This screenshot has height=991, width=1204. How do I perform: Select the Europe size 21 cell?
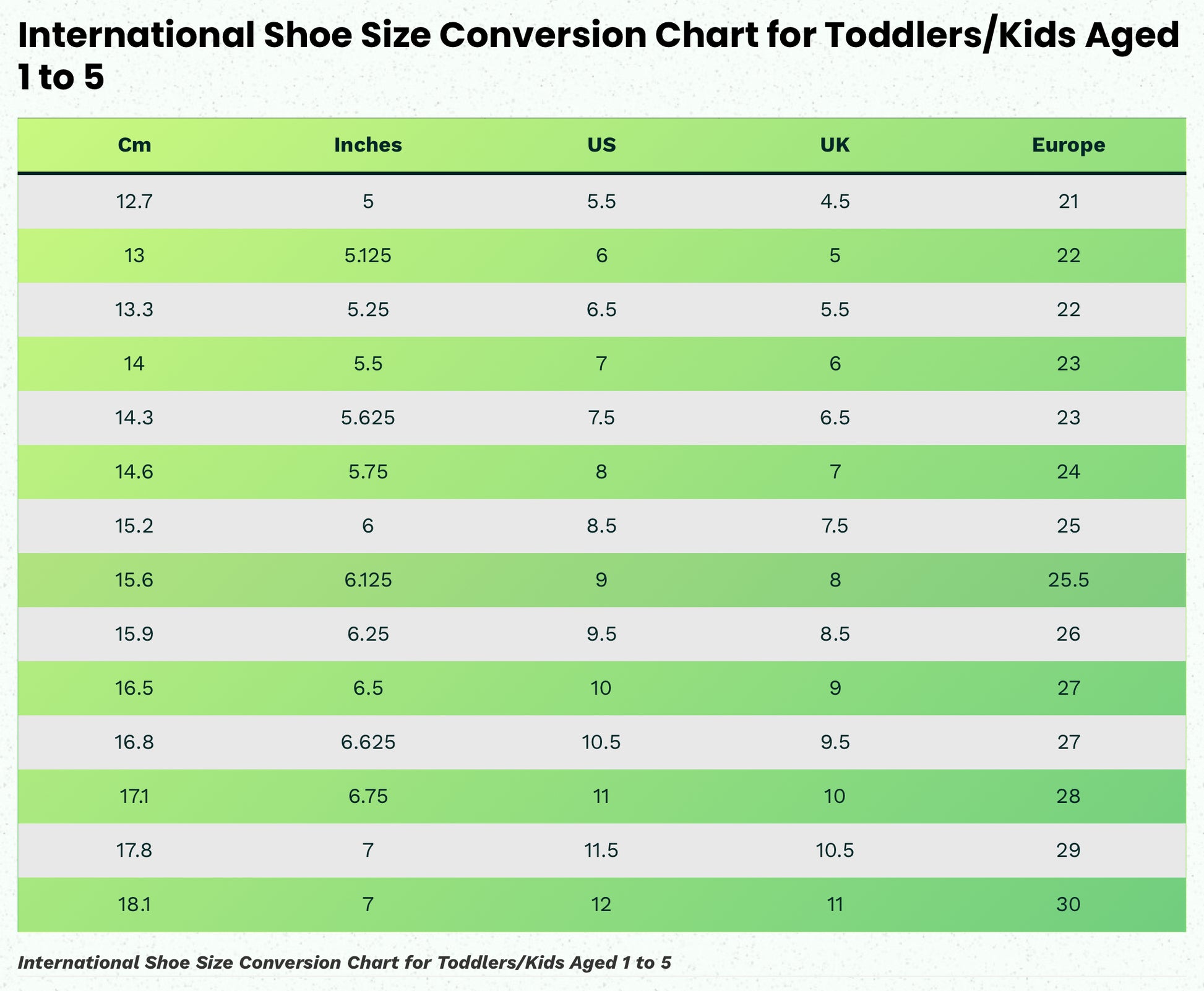(x=1069, y=202)
